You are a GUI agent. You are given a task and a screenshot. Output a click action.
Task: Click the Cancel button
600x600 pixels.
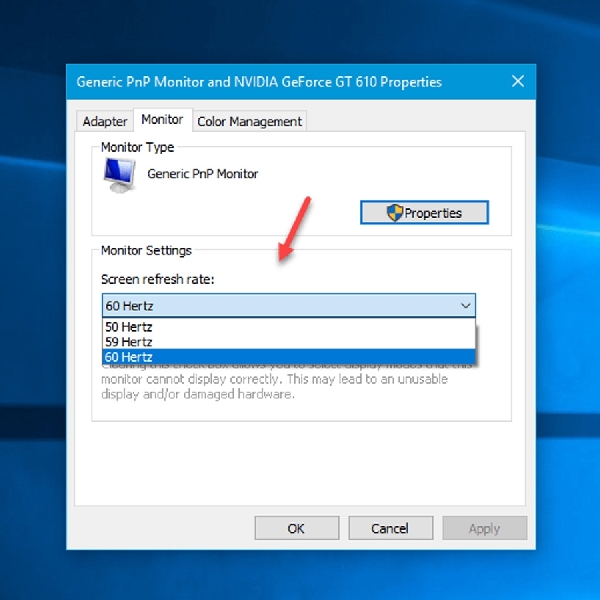(x=390, y=528)
